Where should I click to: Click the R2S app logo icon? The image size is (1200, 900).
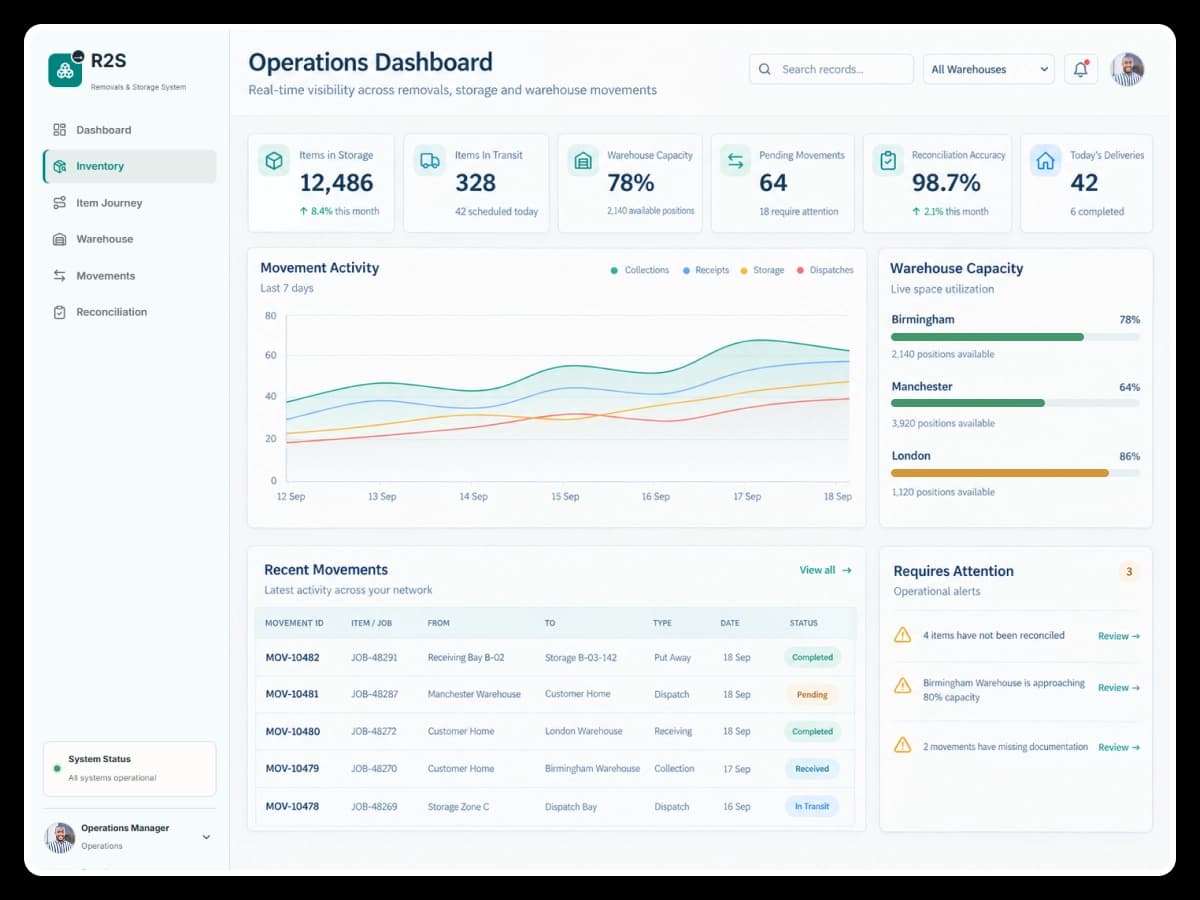click(65, 69)
